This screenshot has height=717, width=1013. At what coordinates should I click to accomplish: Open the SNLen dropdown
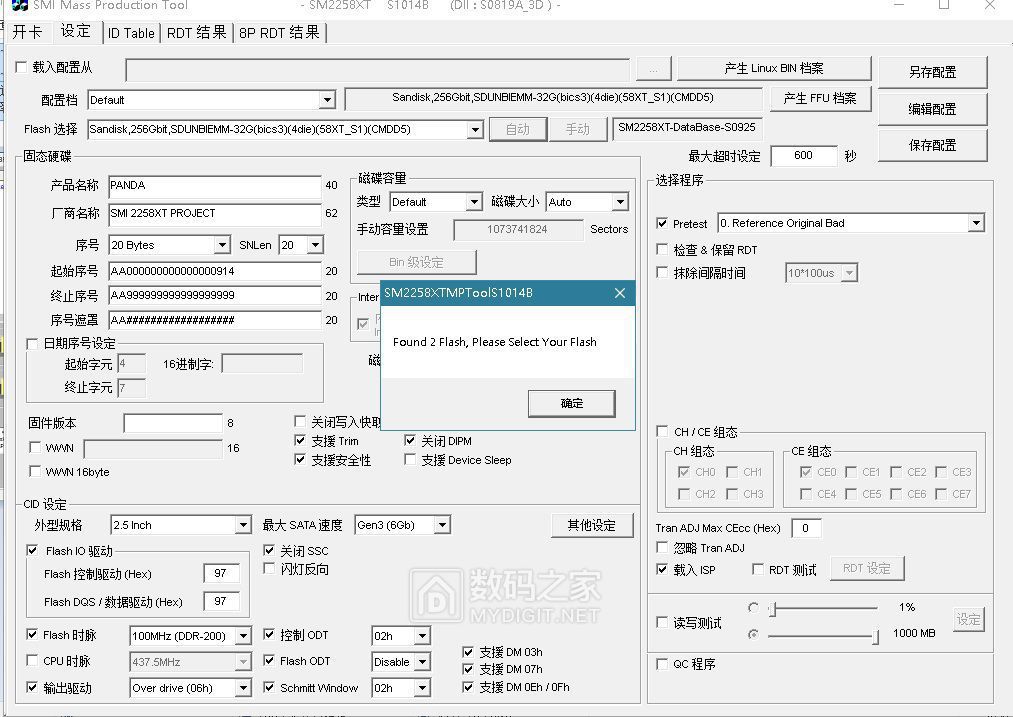[x=315, y=245]
